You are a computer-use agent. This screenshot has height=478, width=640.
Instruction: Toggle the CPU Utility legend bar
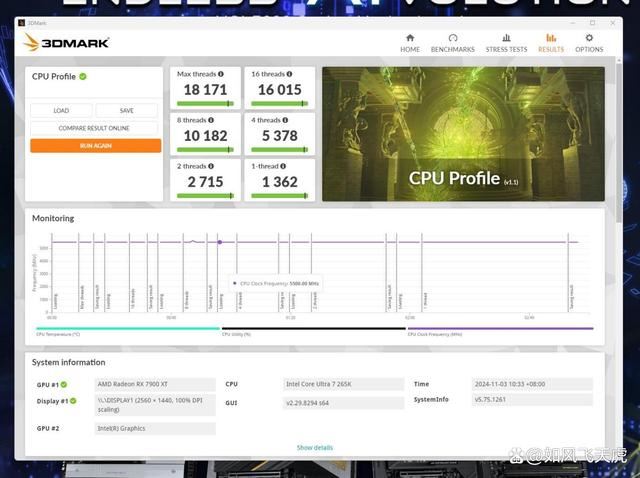click(313, 328)
